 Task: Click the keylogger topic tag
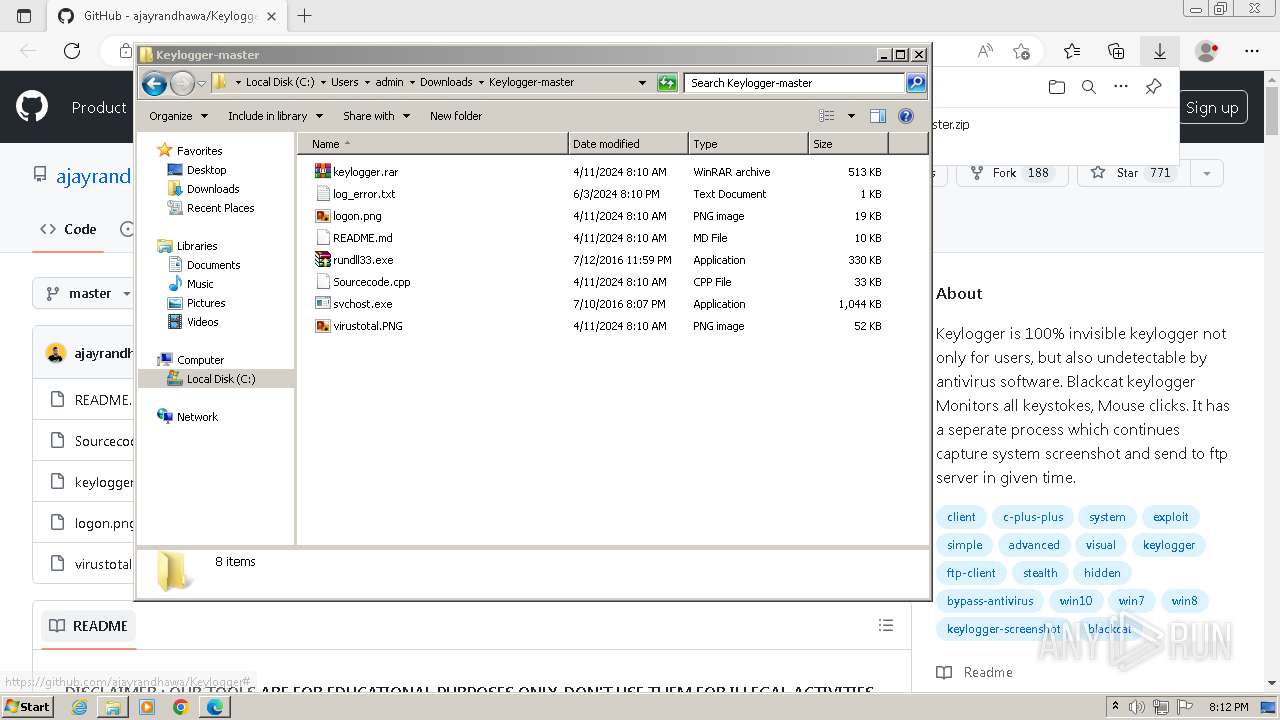point(1169,545)
